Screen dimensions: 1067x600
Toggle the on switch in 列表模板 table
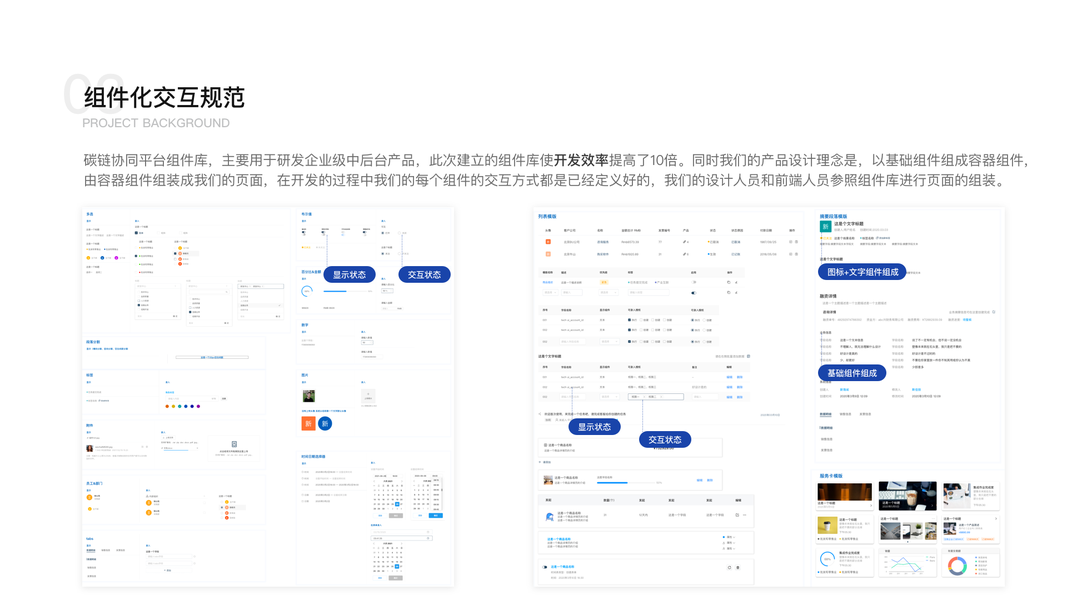[693, 293]
